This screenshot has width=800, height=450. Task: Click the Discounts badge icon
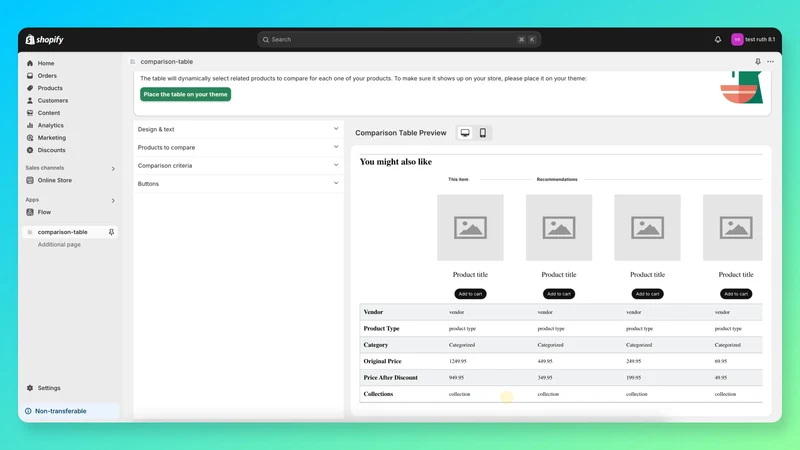(x=30, y=150)
